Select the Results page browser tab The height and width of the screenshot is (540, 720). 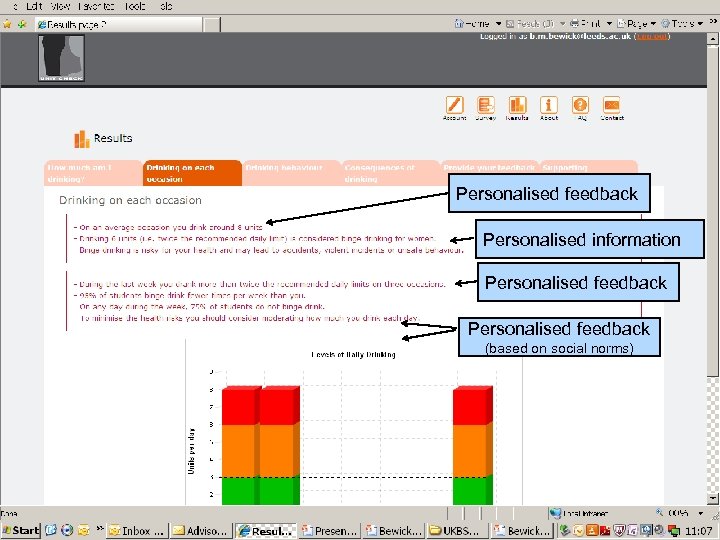tap(118, 25)
